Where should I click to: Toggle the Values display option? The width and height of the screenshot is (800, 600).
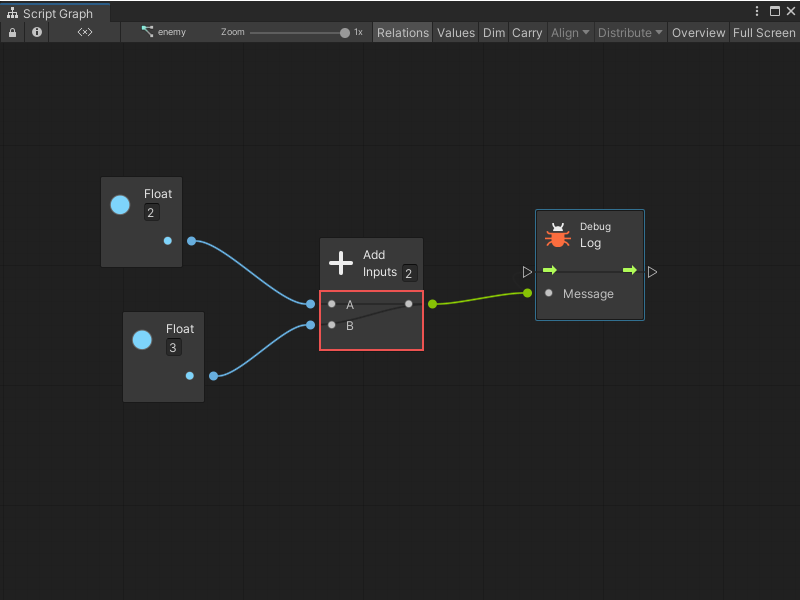click(x=456, y=32)
